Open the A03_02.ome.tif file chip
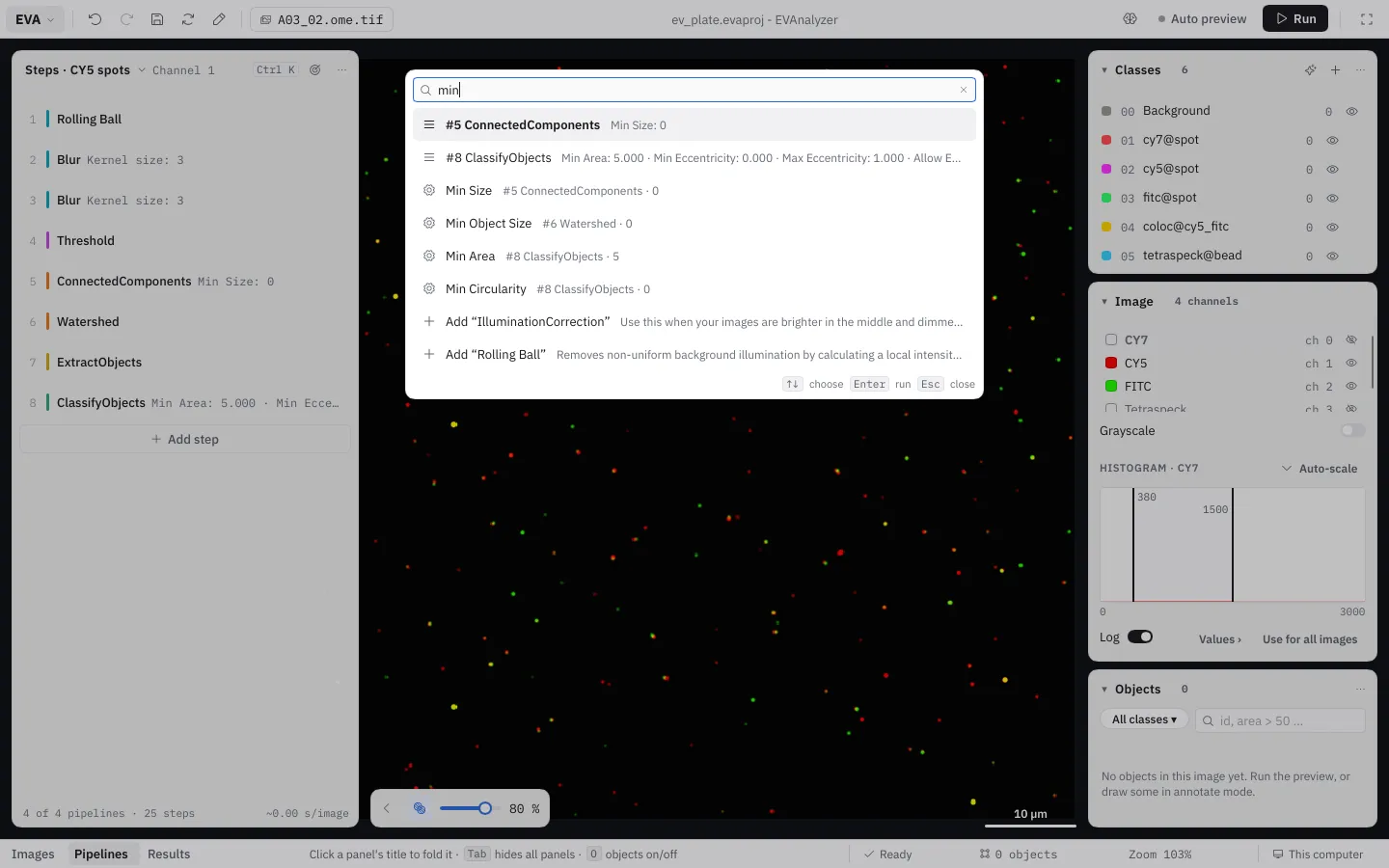The width and height of the screenshot is (1389, 868). 321,19
